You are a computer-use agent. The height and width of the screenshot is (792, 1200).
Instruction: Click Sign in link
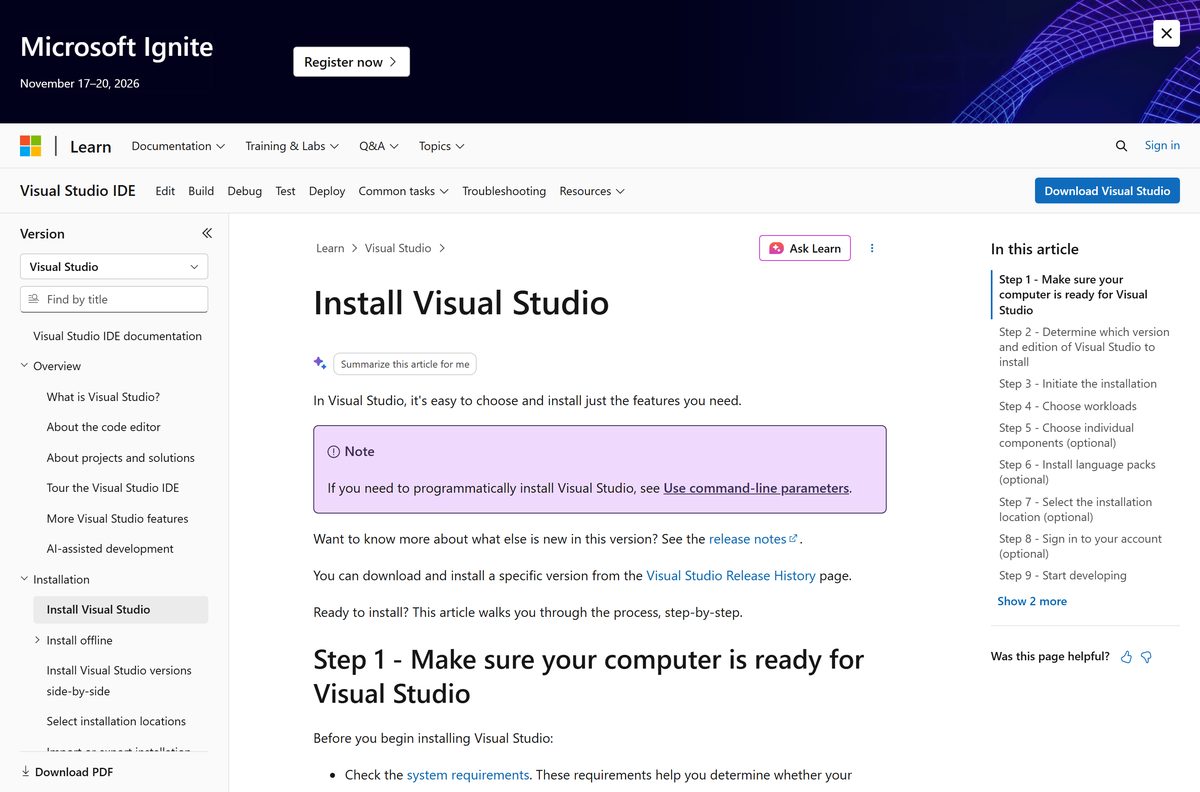pyautogui.click(x=1162, y=146)
